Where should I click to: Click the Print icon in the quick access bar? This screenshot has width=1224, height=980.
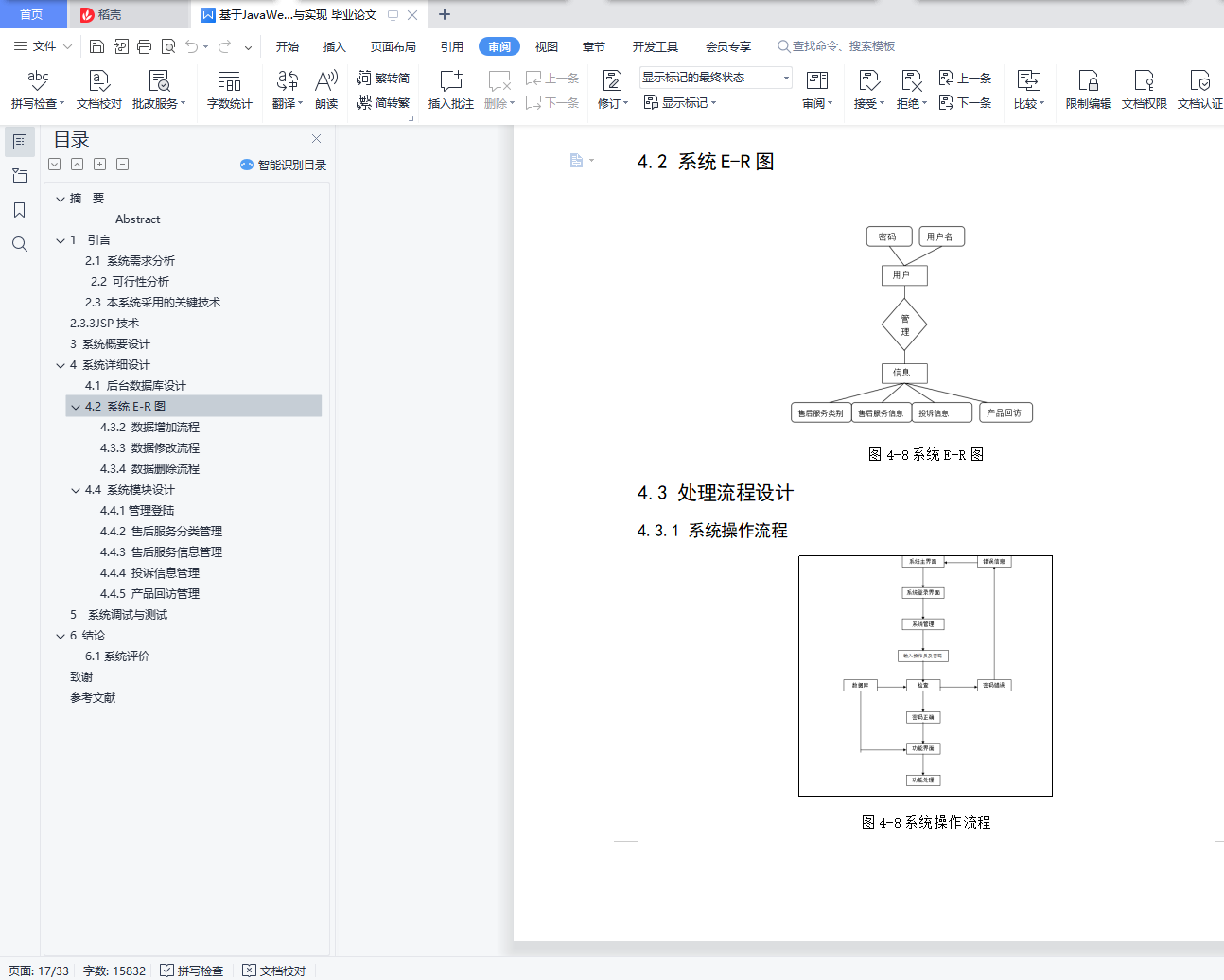[x=144, y=46]
